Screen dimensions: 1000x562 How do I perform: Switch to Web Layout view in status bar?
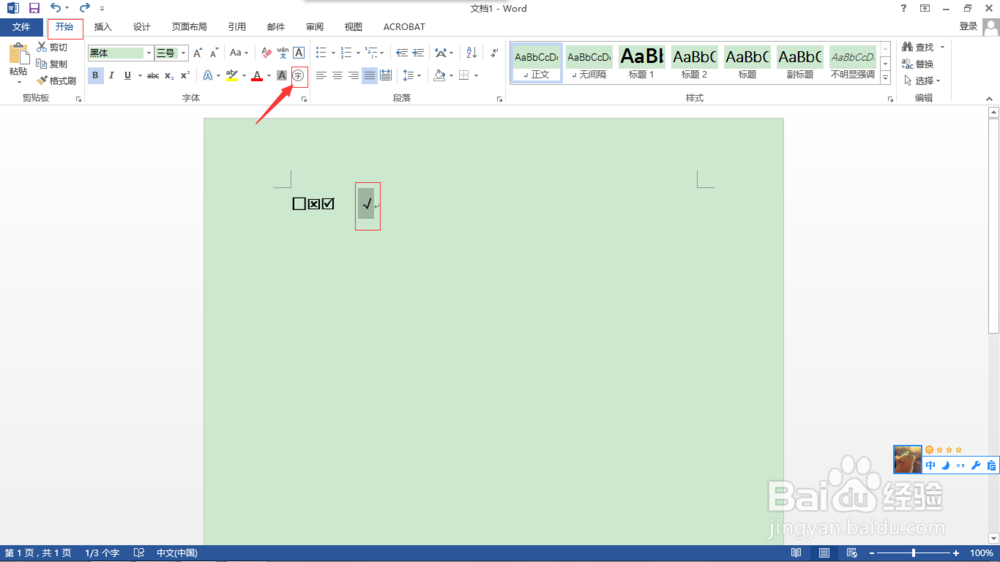click(852, 553)
